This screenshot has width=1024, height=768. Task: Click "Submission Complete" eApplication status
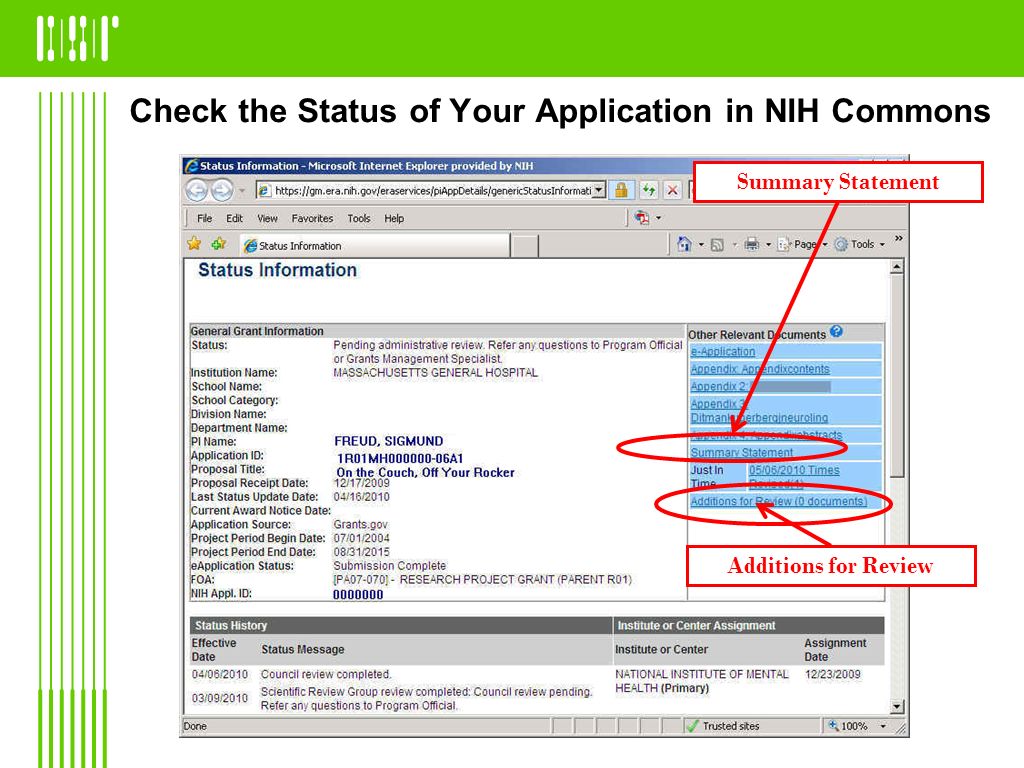(x=390, y=566)
